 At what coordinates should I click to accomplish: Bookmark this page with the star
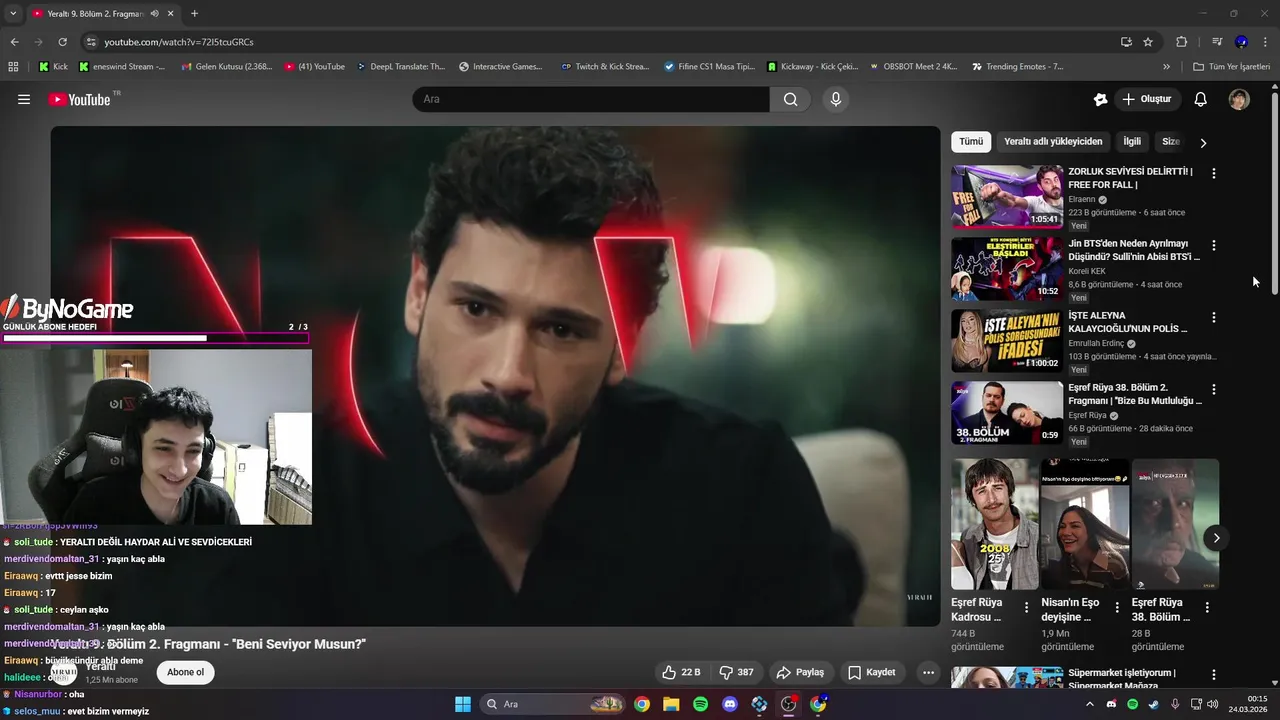pyautogui.click(x=1148, y=42)
